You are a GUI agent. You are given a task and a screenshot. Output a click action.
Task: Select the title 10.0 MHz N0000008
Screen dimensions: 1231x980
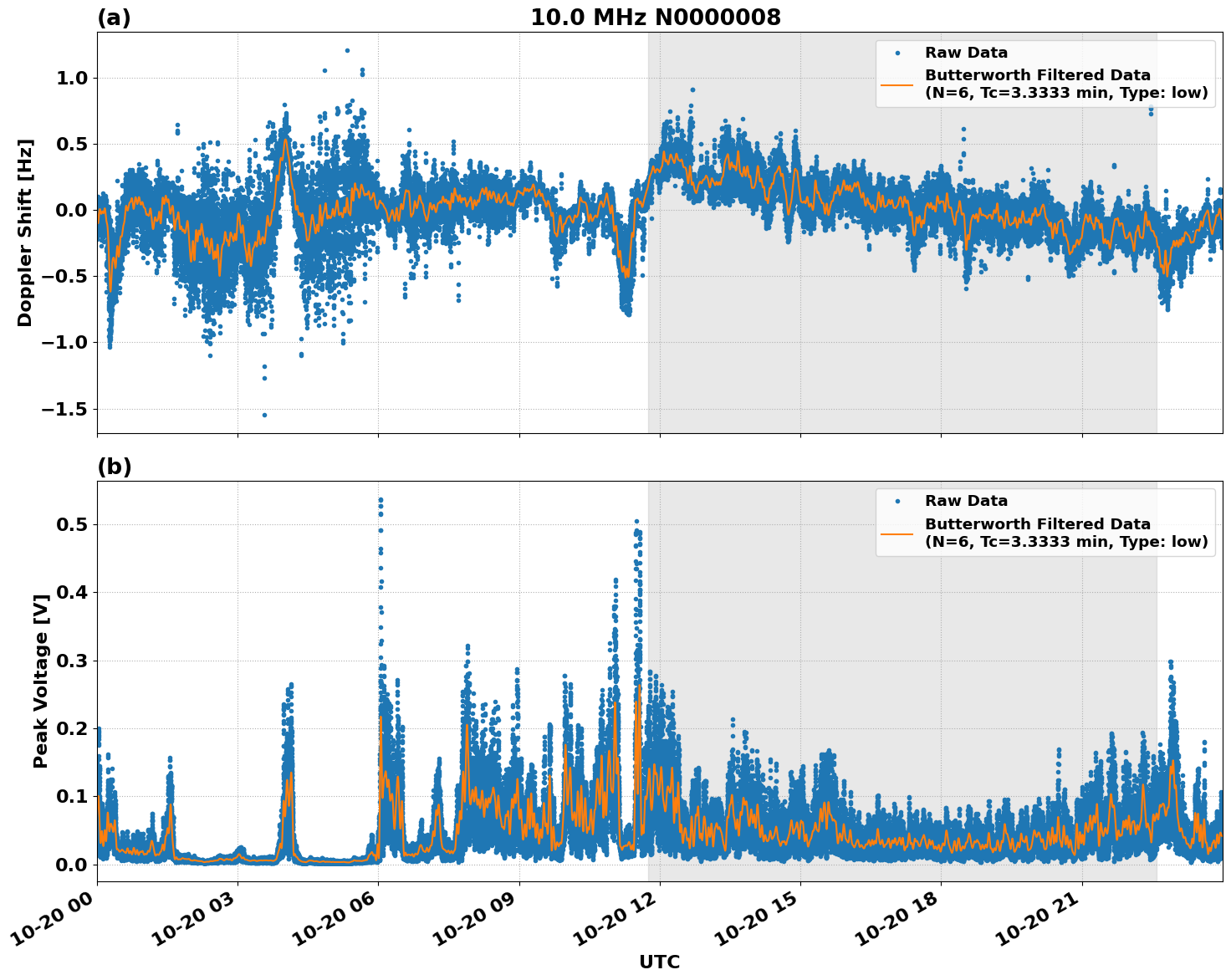click(656, 16)
